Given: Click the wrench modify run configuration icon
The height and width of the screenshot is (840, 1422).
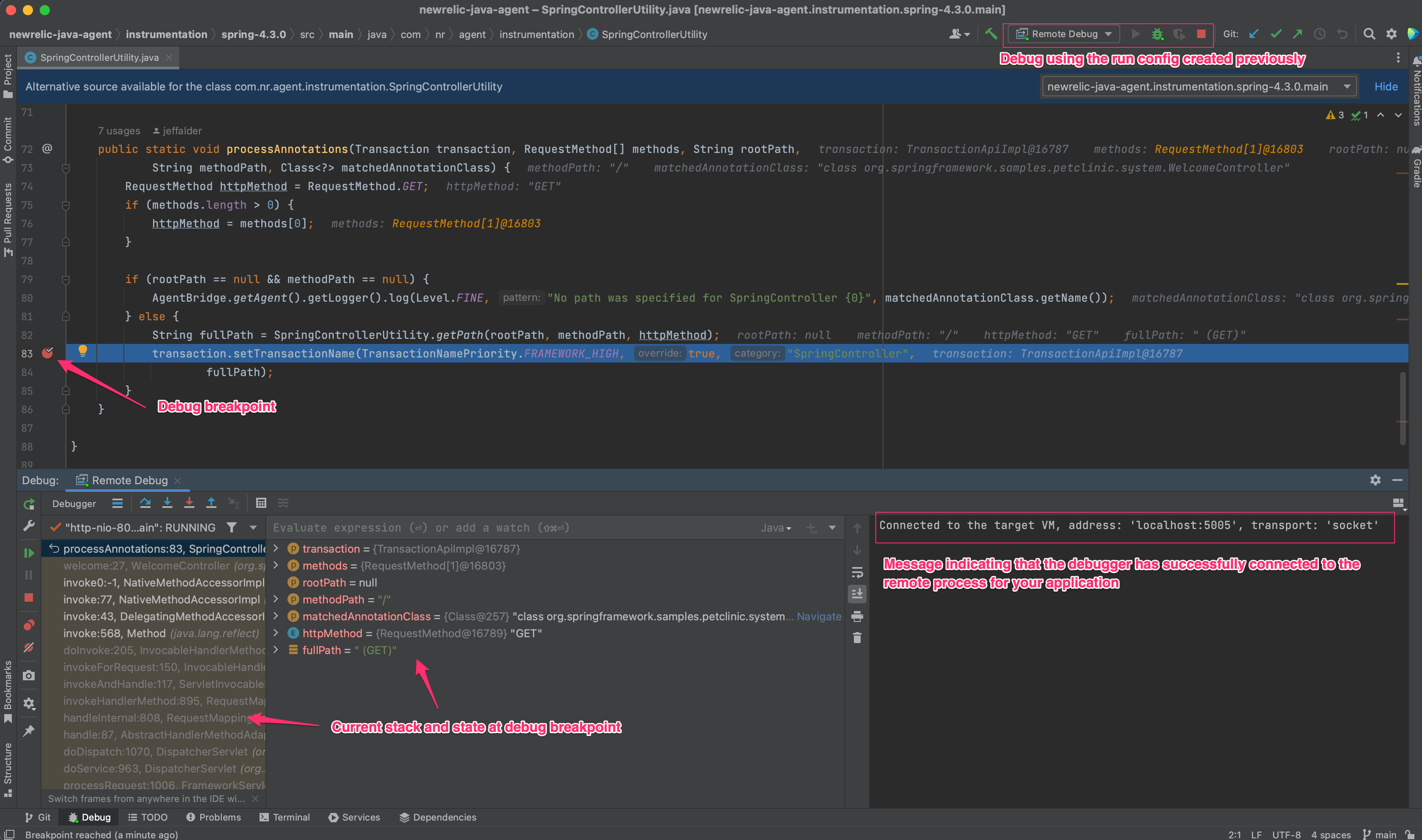Looking at the screenshot, I should click(x=29, y=526).
